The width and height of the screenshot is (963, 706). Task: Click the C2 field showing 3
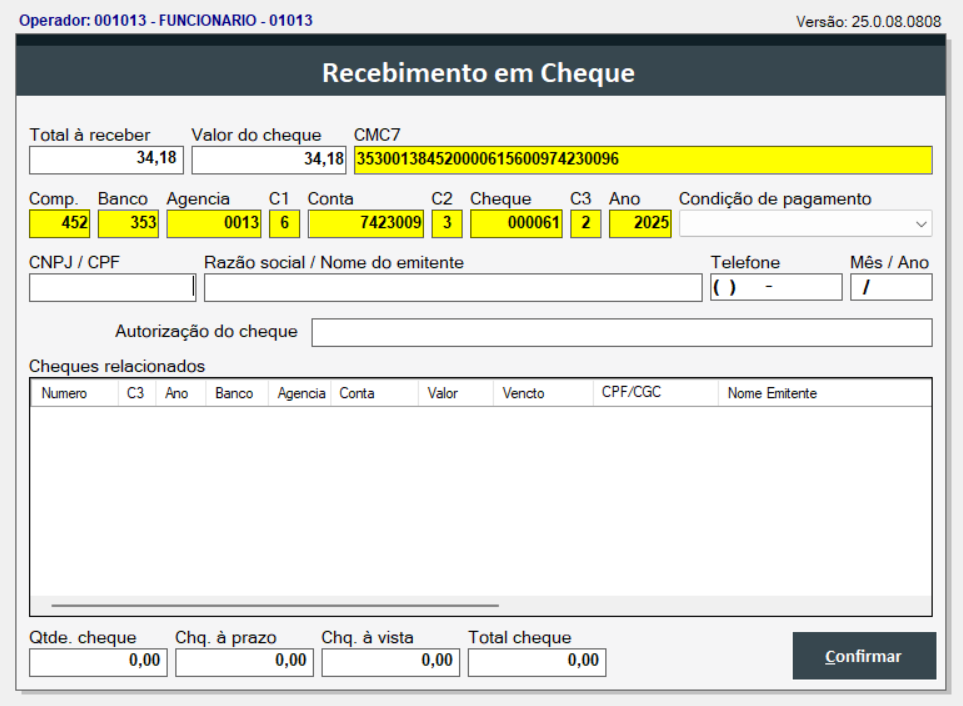point(447,223)
